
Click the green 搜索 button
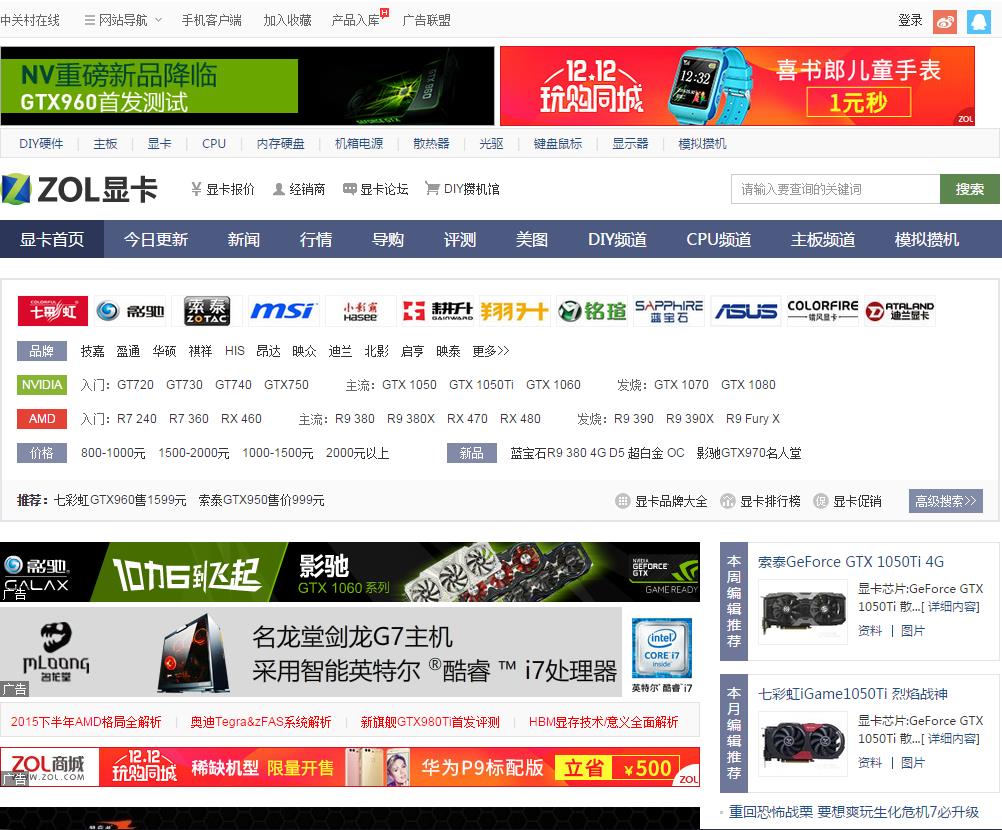(x=969, y=189)
